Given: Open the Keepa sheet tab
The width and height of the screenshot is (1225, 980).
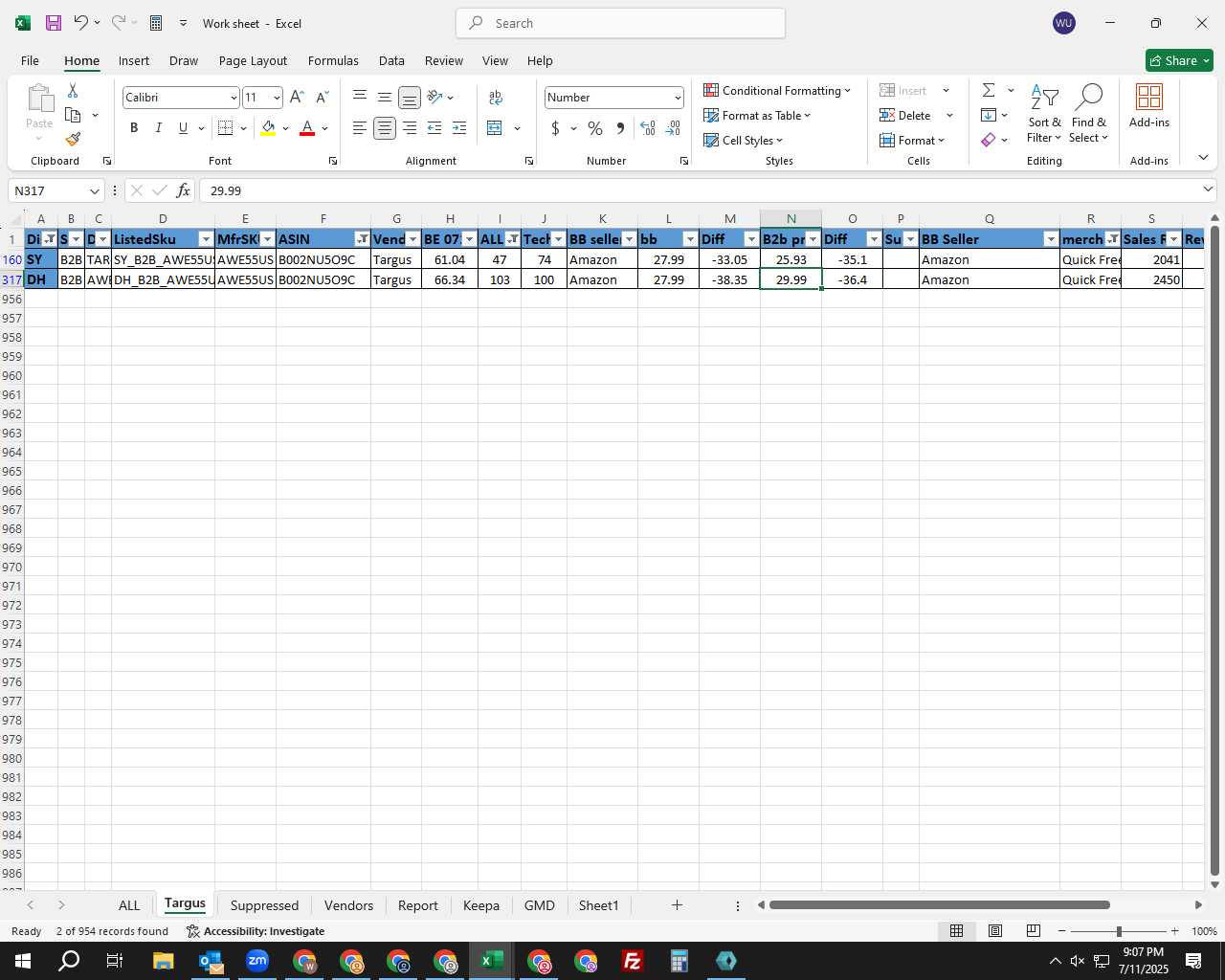Looking at the screenshot, I should pyautogui.click(x=481, y=905).
